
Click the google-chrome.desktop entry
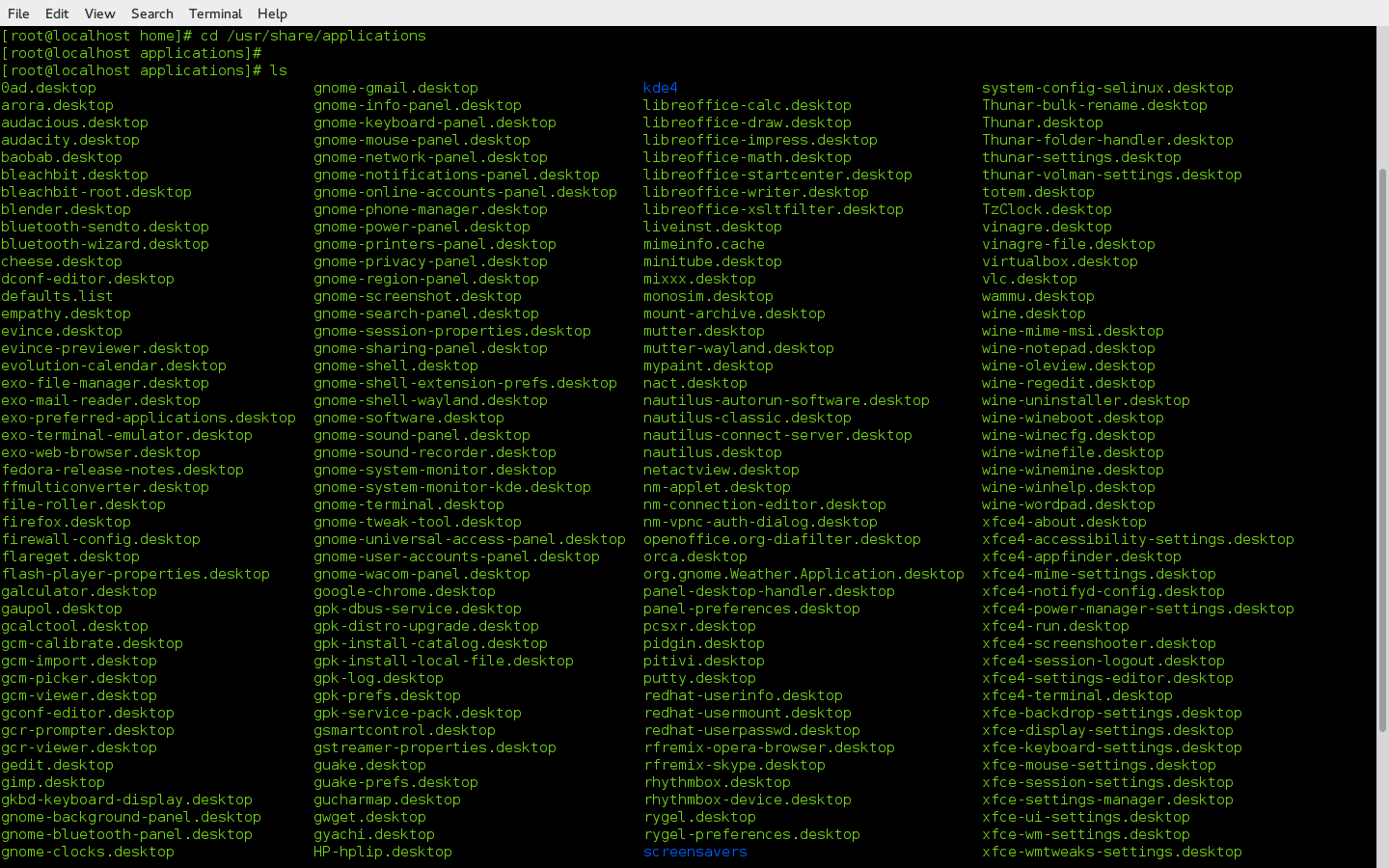[404, 591]
